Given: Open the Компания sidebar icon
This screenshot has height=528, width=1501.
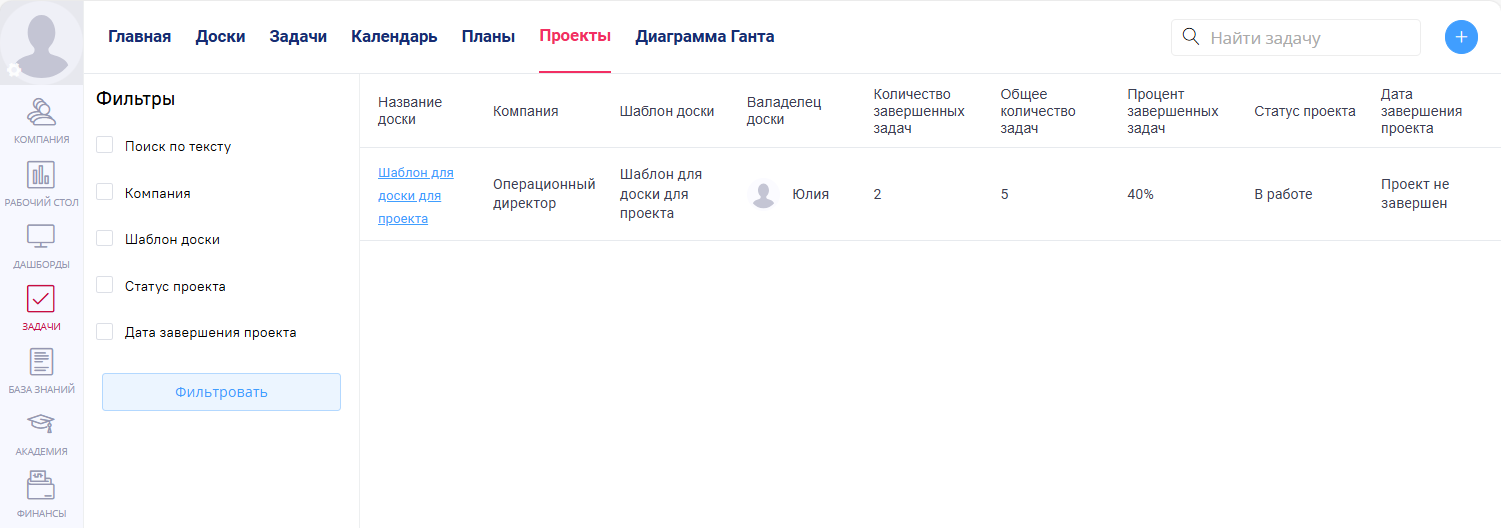Looking at the screenshot, I should [x=41, y=112].
